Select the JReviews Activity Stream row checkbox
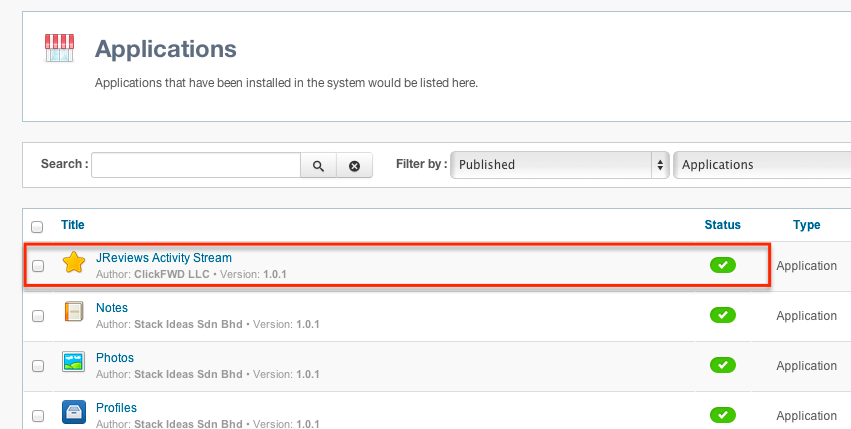Image resolution: width=851 pixels, height=429 pixels. coord(38,266)
